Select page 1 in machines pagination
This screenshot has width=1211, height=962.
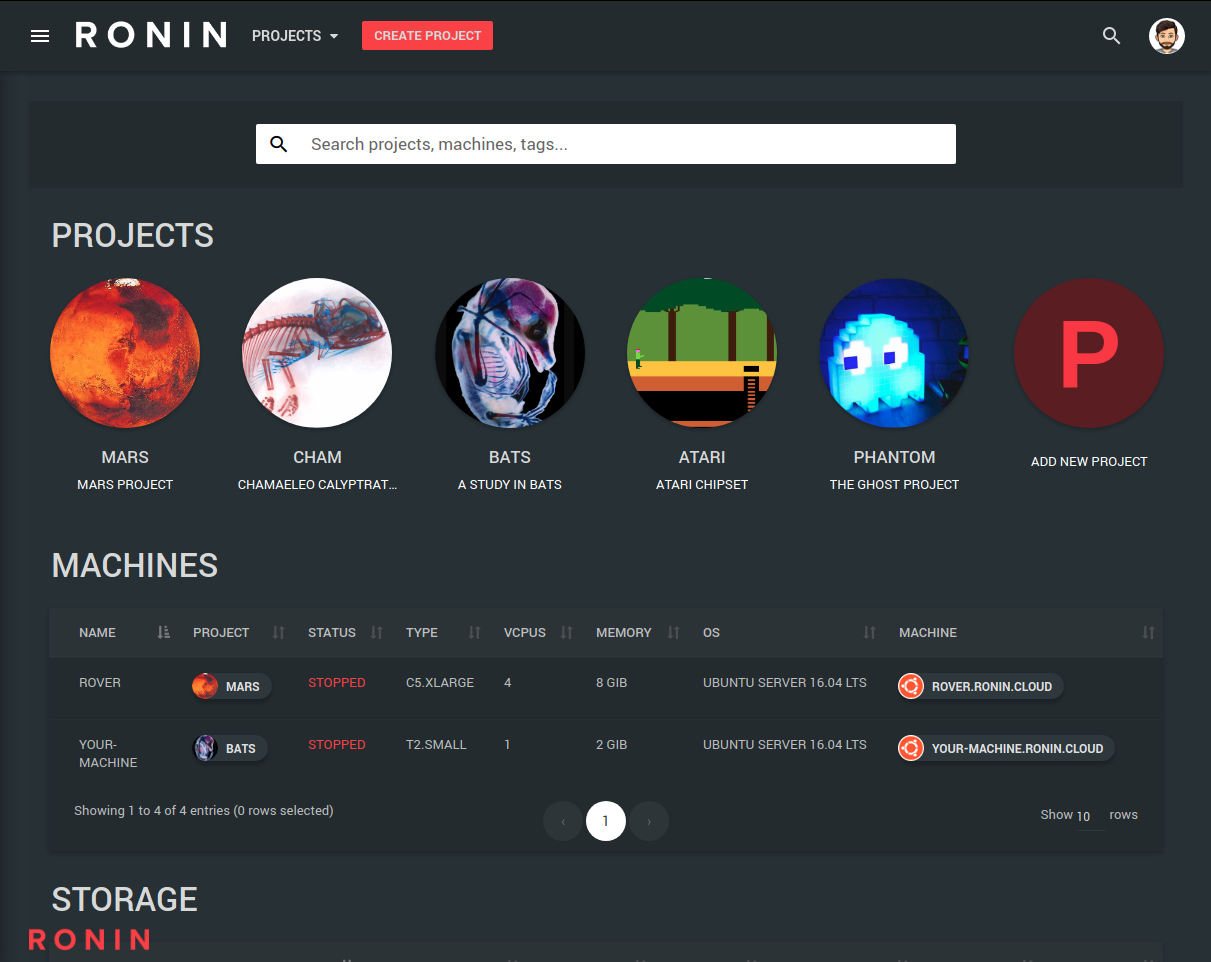(606, 821)
